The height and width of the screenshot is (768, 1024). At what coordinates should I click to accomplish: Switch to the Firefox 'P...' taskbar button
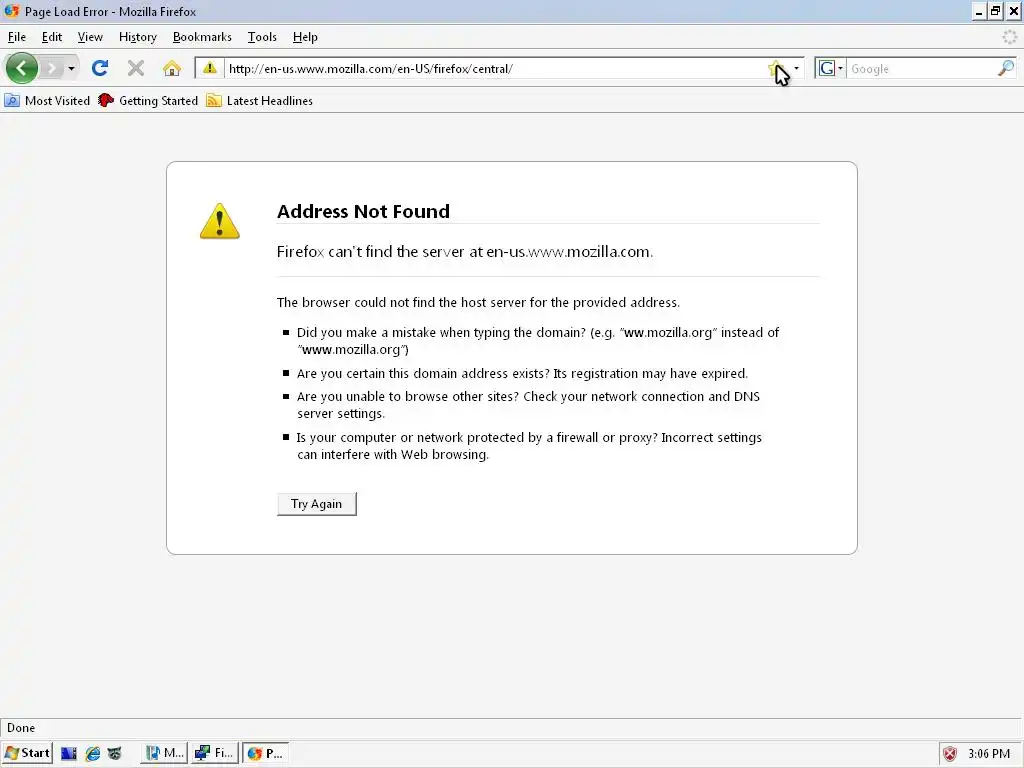(x=265, y=753)
